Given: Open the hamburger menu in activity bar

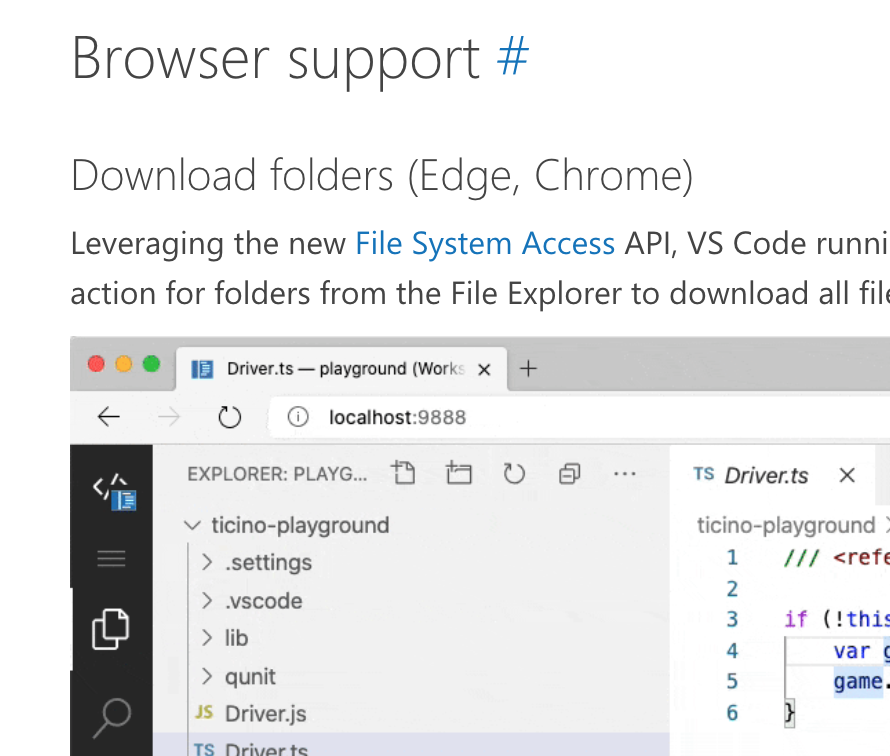Looking at the screenshot, I should point(111,558).
